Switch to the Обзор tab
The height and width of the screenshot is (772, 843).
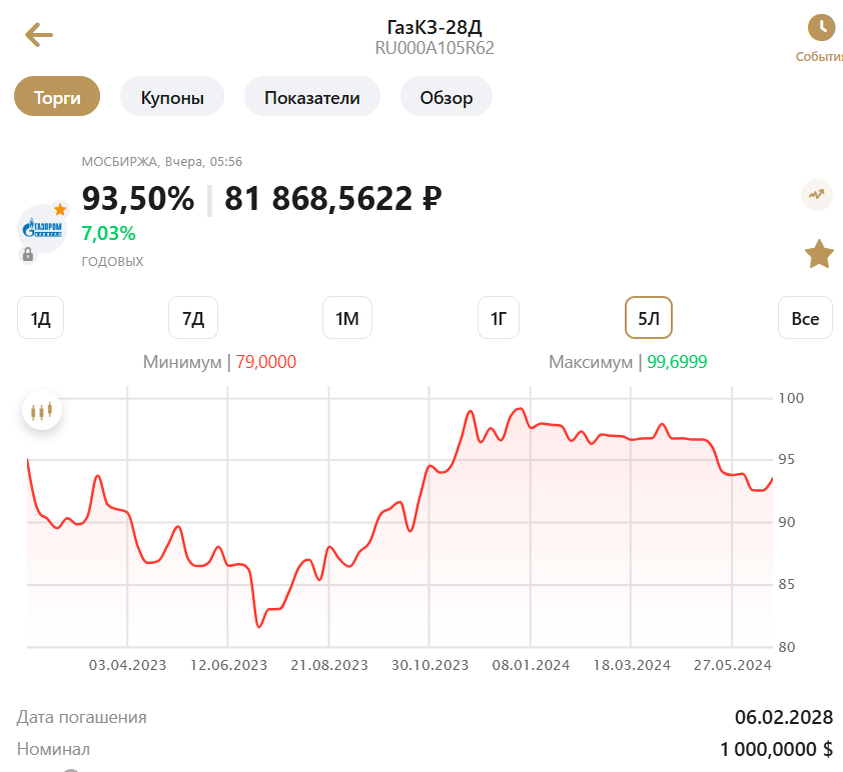click(446, 97)
